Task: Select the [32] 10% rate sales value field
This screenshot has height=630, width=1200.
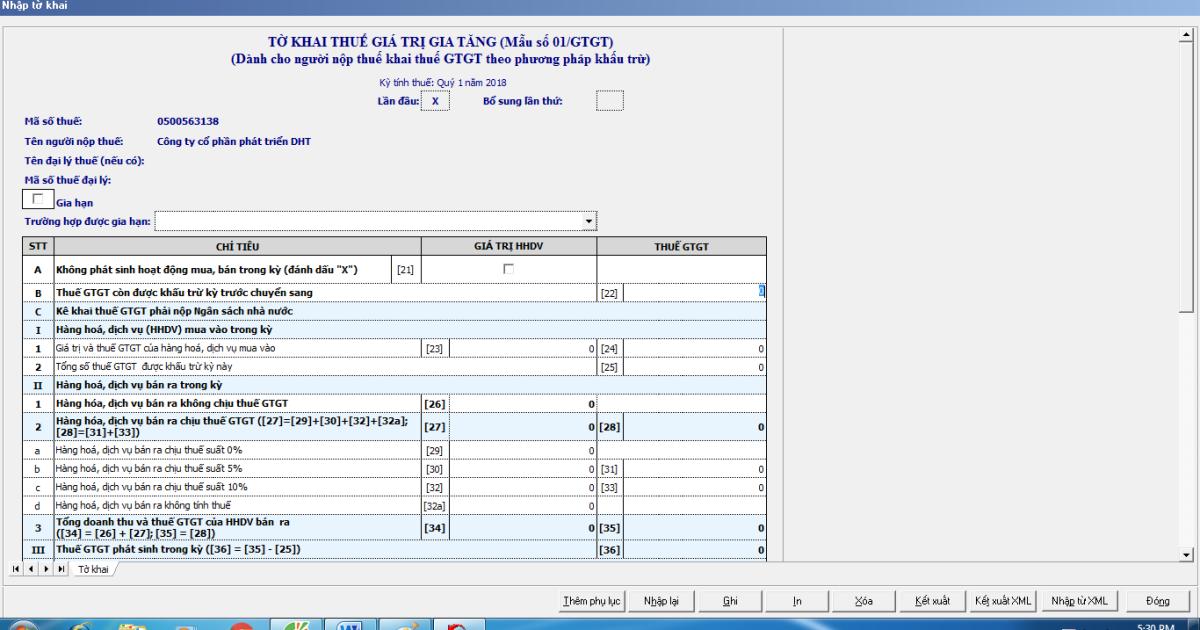Action: pos(524,486)
